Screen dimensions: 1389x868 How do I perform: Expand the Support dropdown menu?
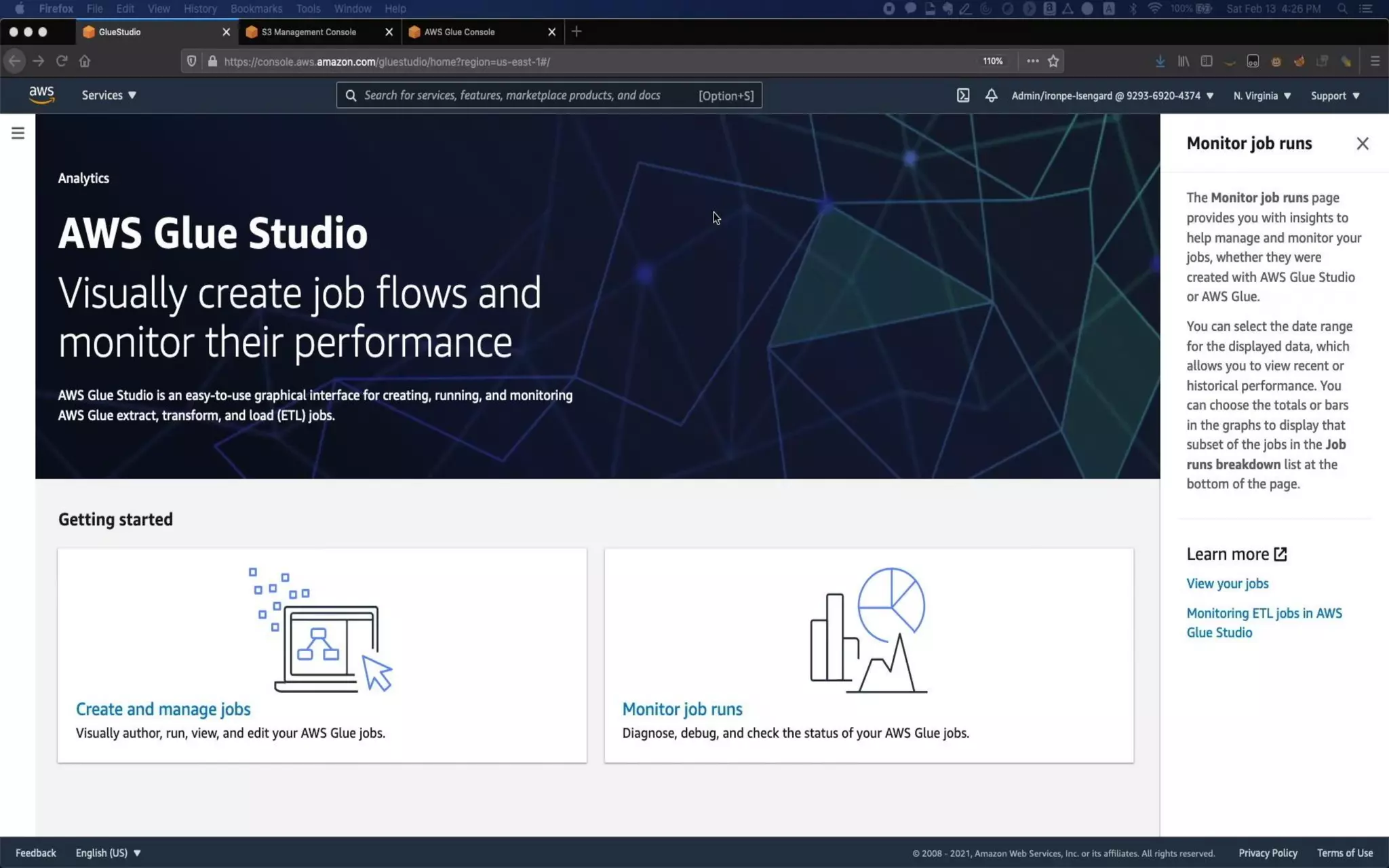[x=1335, y=96]
